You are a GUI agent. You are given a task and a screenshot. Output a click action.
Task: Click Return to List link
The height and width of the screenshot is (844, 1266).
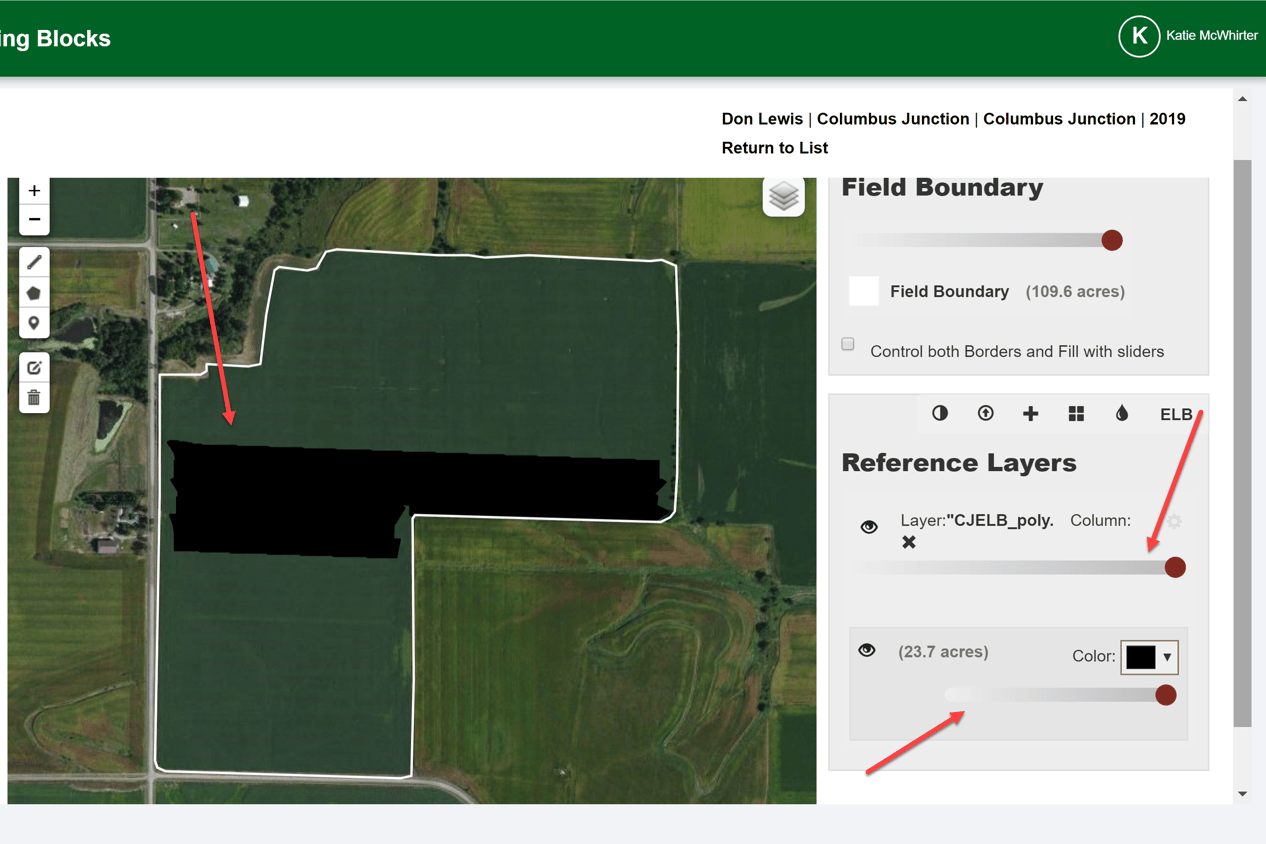point(775,148)
